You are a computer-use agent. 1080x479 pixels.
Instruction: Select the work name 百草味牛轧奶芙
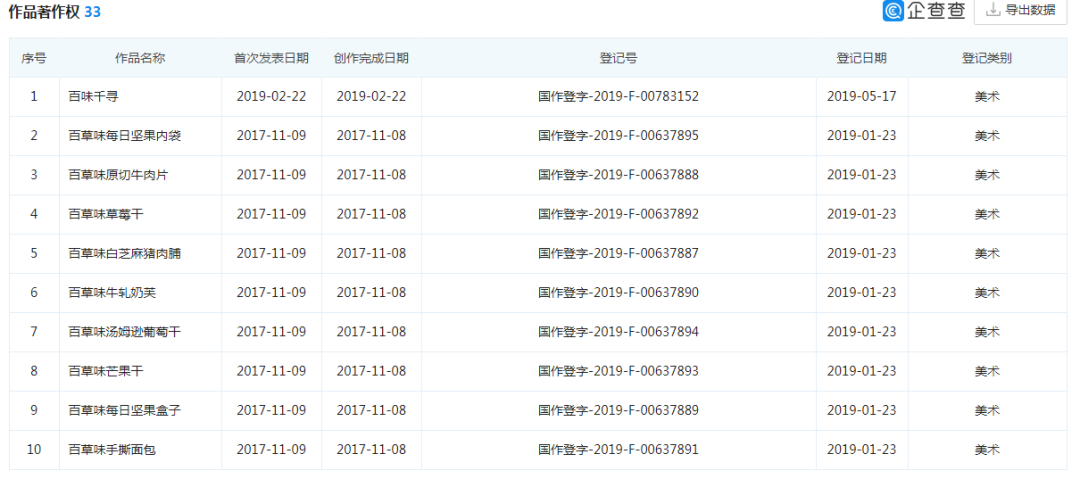(x=112, y=293)
